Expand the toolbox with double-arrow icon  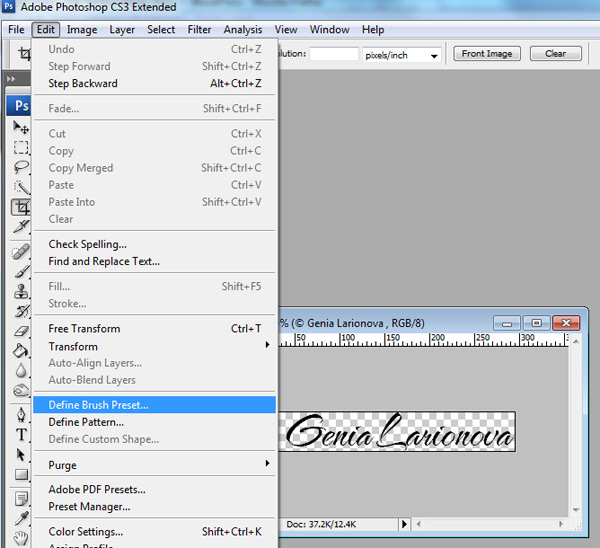coord(11,79)
